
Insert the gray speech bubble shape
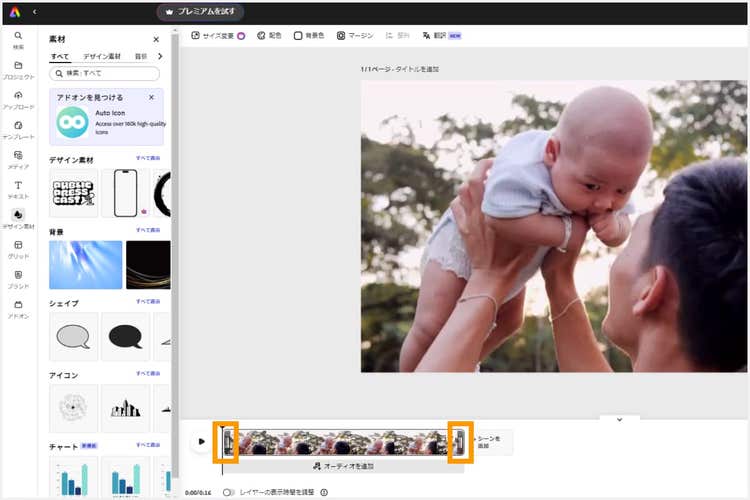74,337
